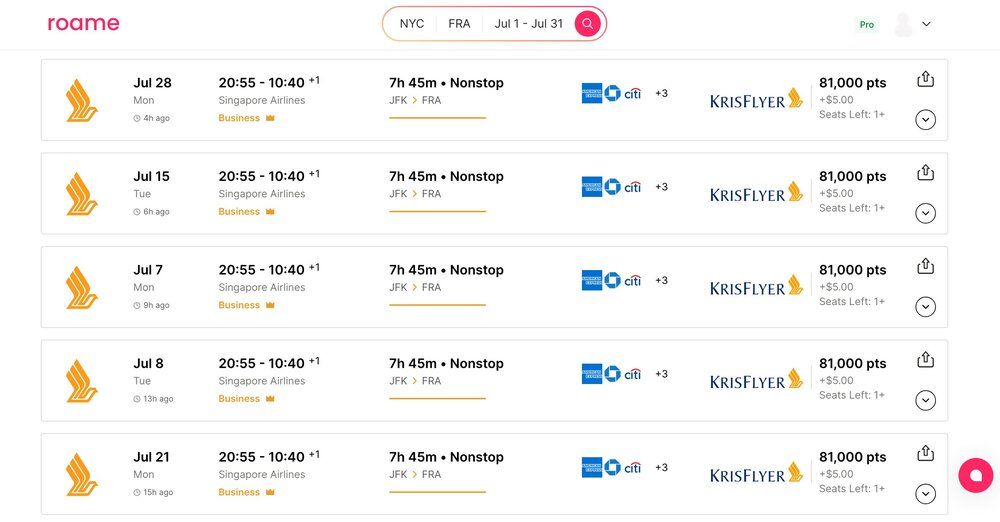Click the pink search magnifier button
1000x522 pixels.
587,24
